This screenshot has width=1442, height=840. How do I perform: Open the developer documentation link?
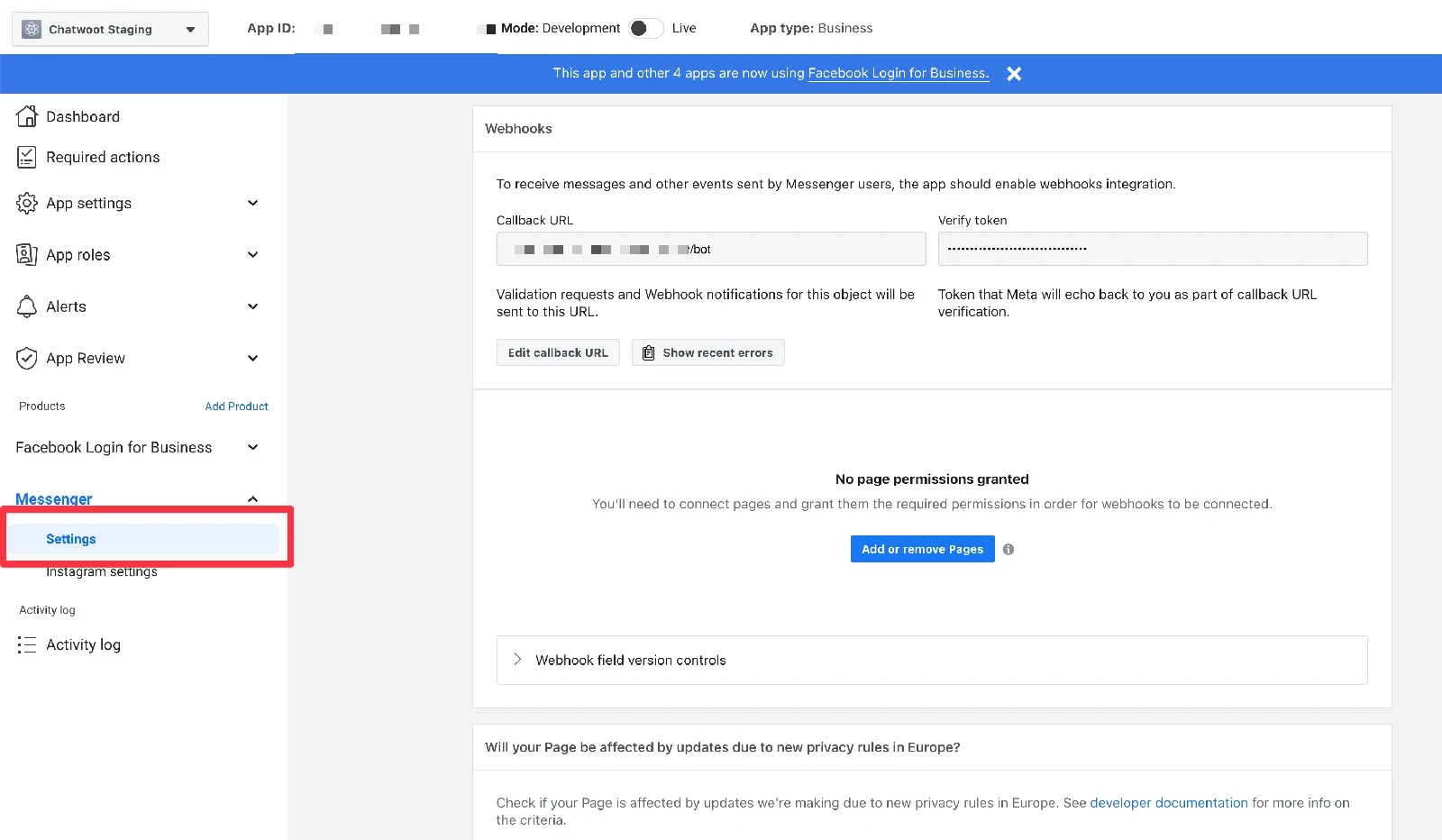1169,803
